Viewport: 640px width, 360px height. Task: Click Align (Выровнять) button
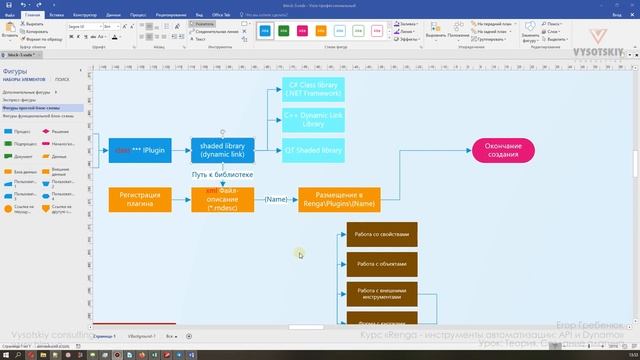click(x=436, y=31)
